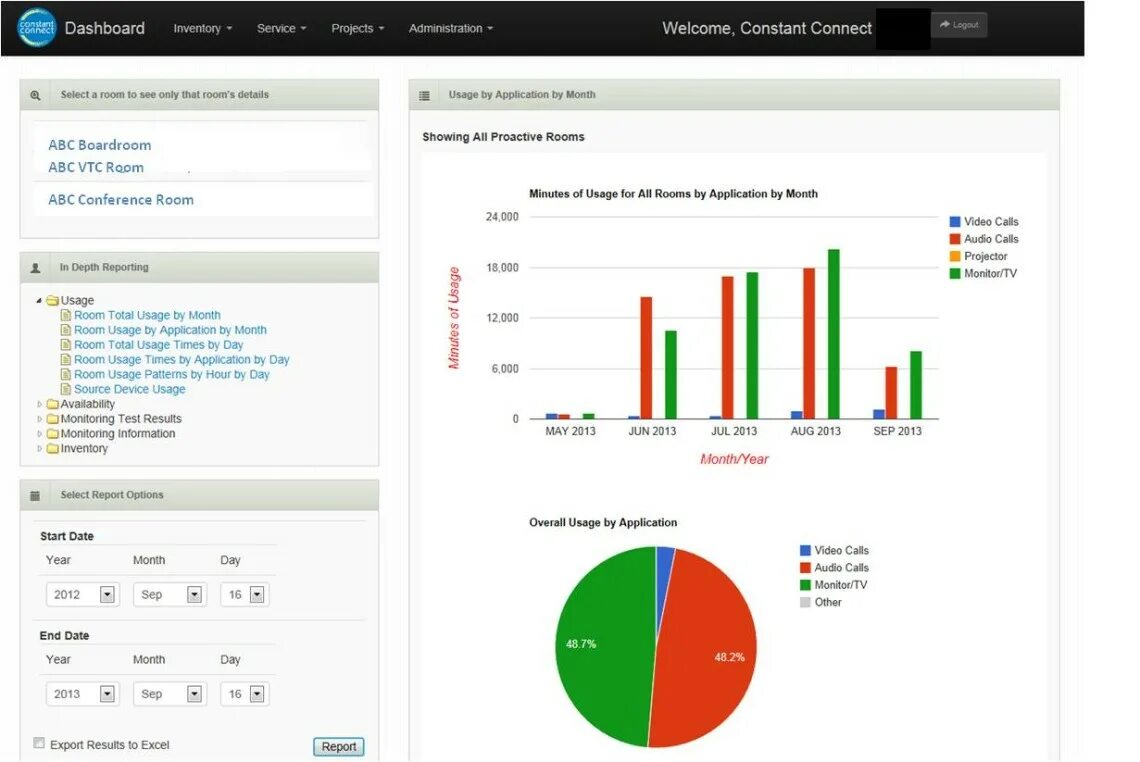This screenshot has width=1140, height=762.
Task: Open Room Total Usage Times by Day report
Action: point(158,345)
